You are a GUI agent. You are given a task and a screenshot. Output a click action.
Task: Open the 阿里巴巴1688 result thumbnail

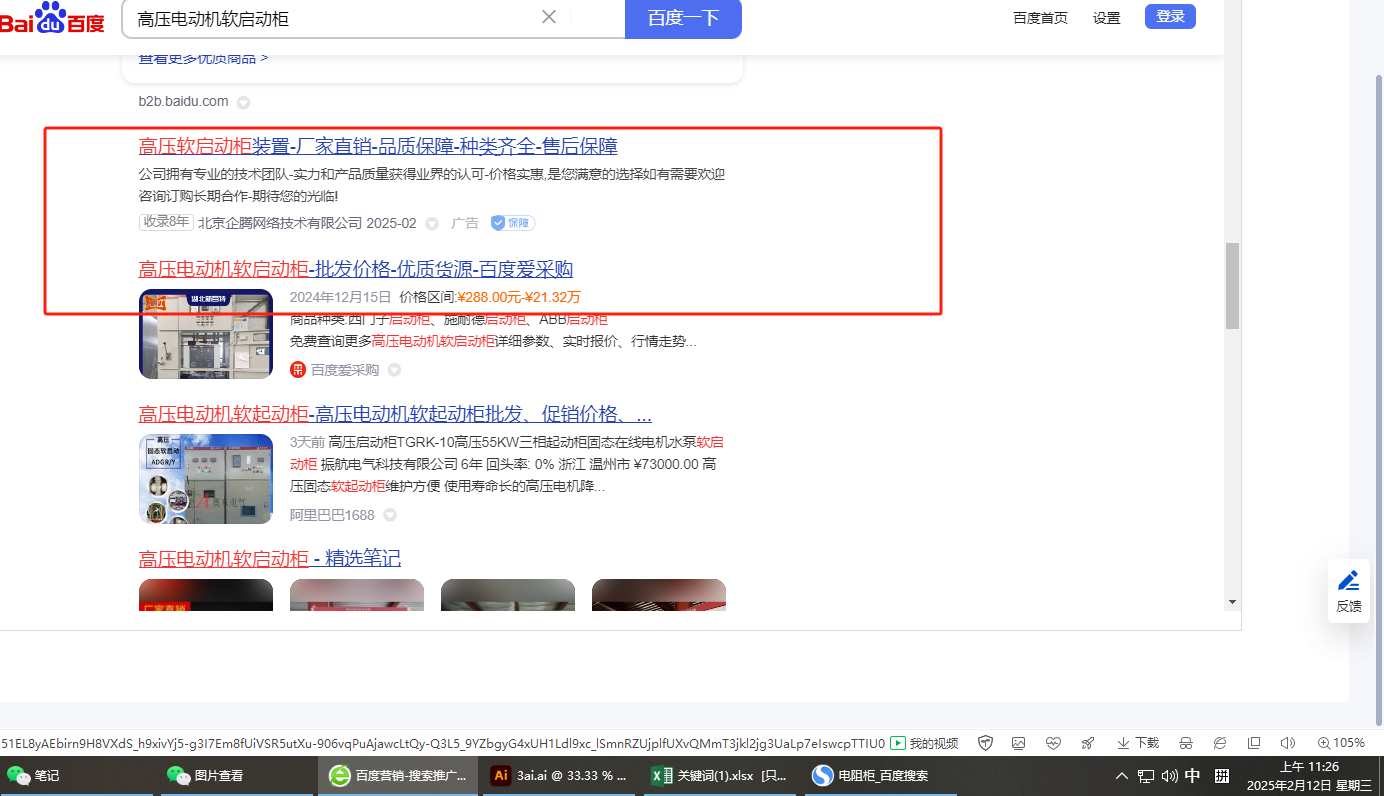[206, 479]
